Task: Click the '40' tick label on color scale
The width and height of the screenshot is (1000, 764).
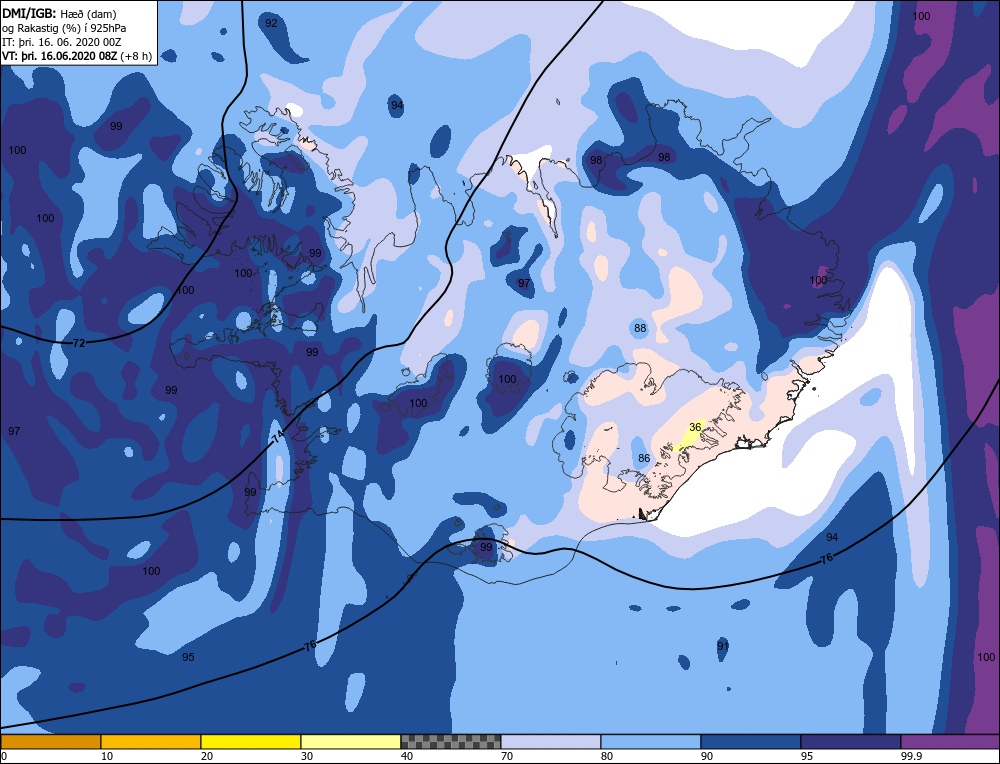Action: click(406, 756)
